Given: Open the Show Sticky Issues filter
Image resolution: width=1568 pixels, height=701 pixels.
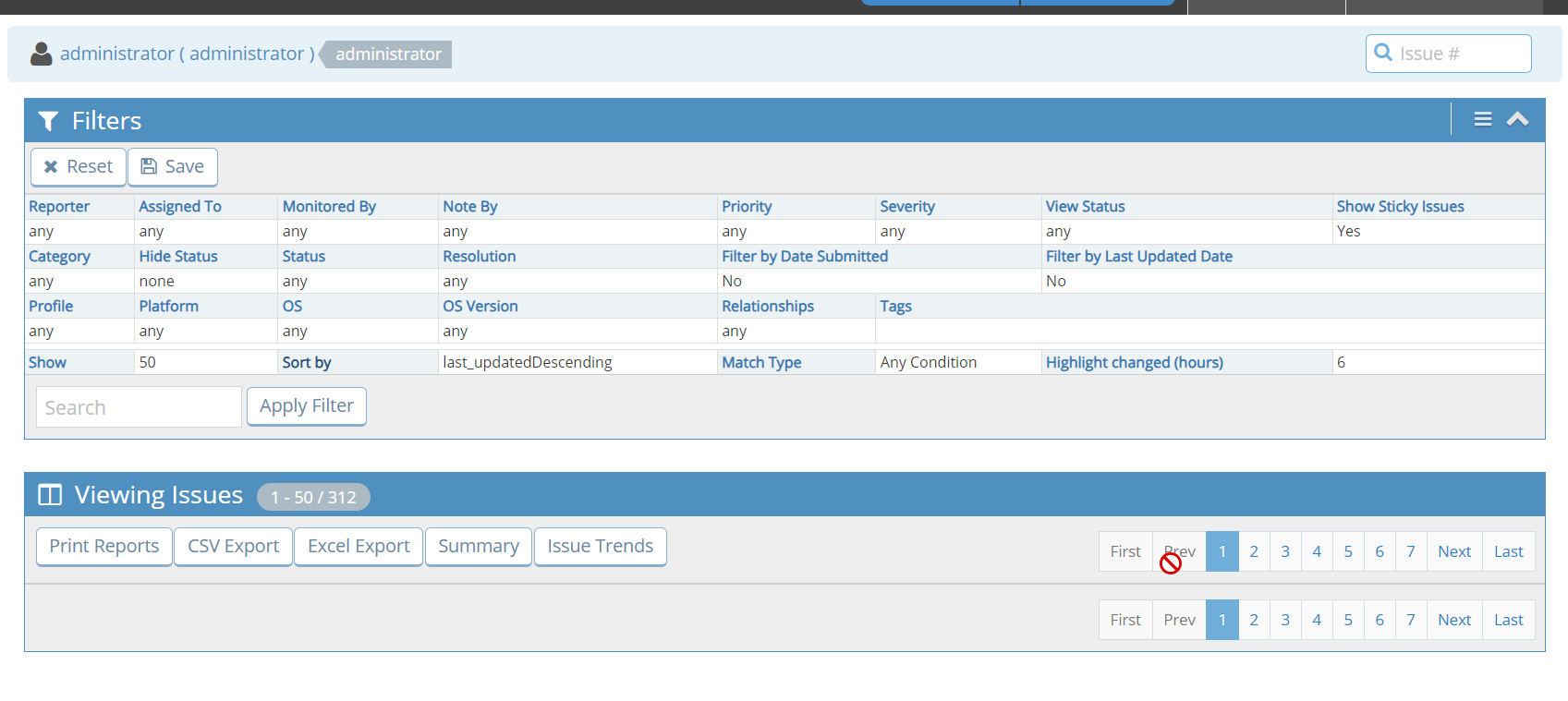Looking at the screenshot, I should tap(1400, 207).
